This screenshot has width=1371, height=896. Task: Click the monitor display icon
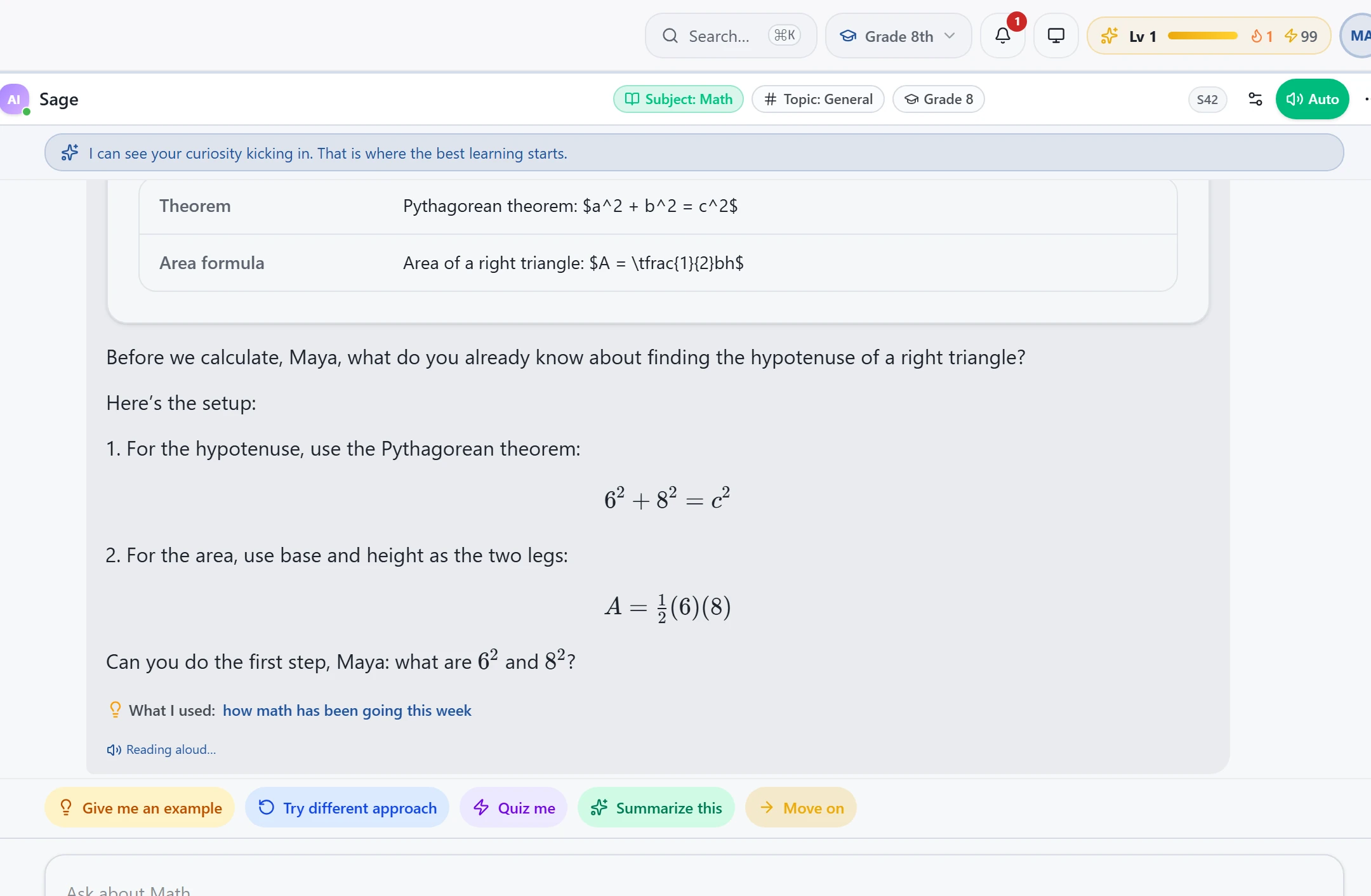point(1056,36)
